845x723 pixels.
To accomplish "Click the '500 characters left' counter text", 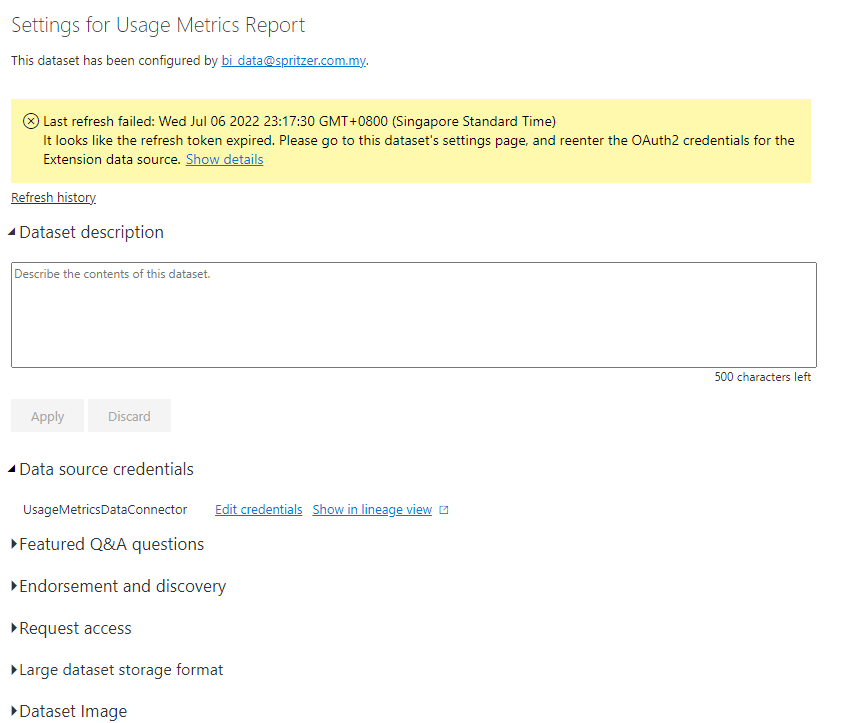I will pyautogui.click(x=763, y=377).
